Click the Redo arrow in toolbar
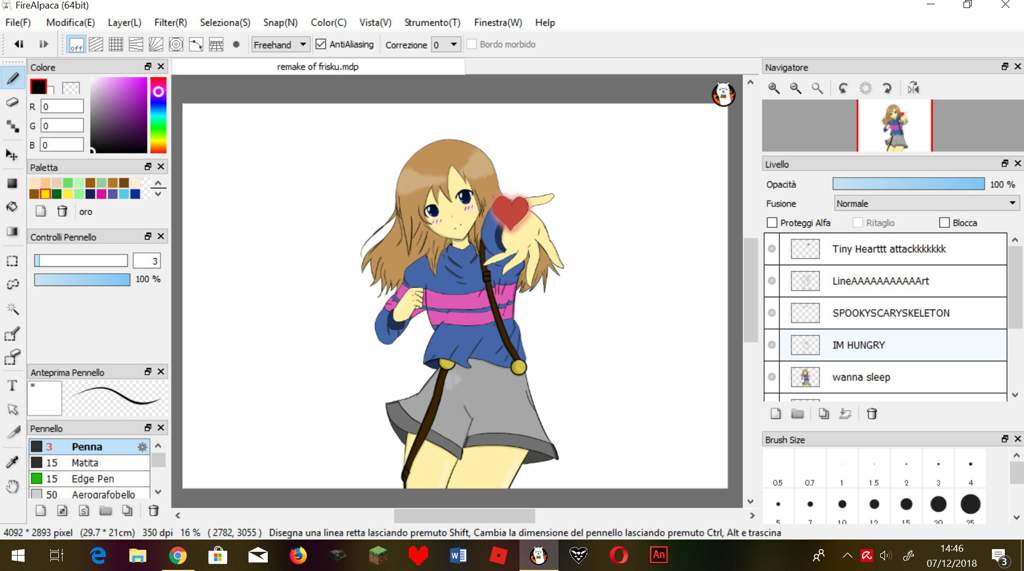1024x571 pixels. 43,44
